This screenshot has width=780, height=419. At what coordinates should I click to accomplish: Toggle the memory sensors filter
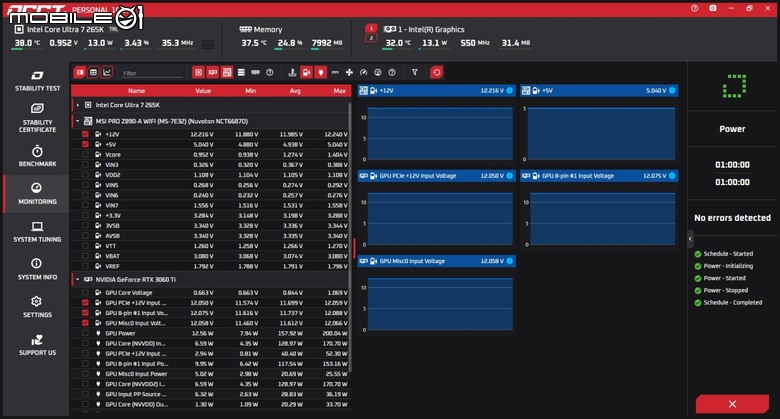[255, 73]
